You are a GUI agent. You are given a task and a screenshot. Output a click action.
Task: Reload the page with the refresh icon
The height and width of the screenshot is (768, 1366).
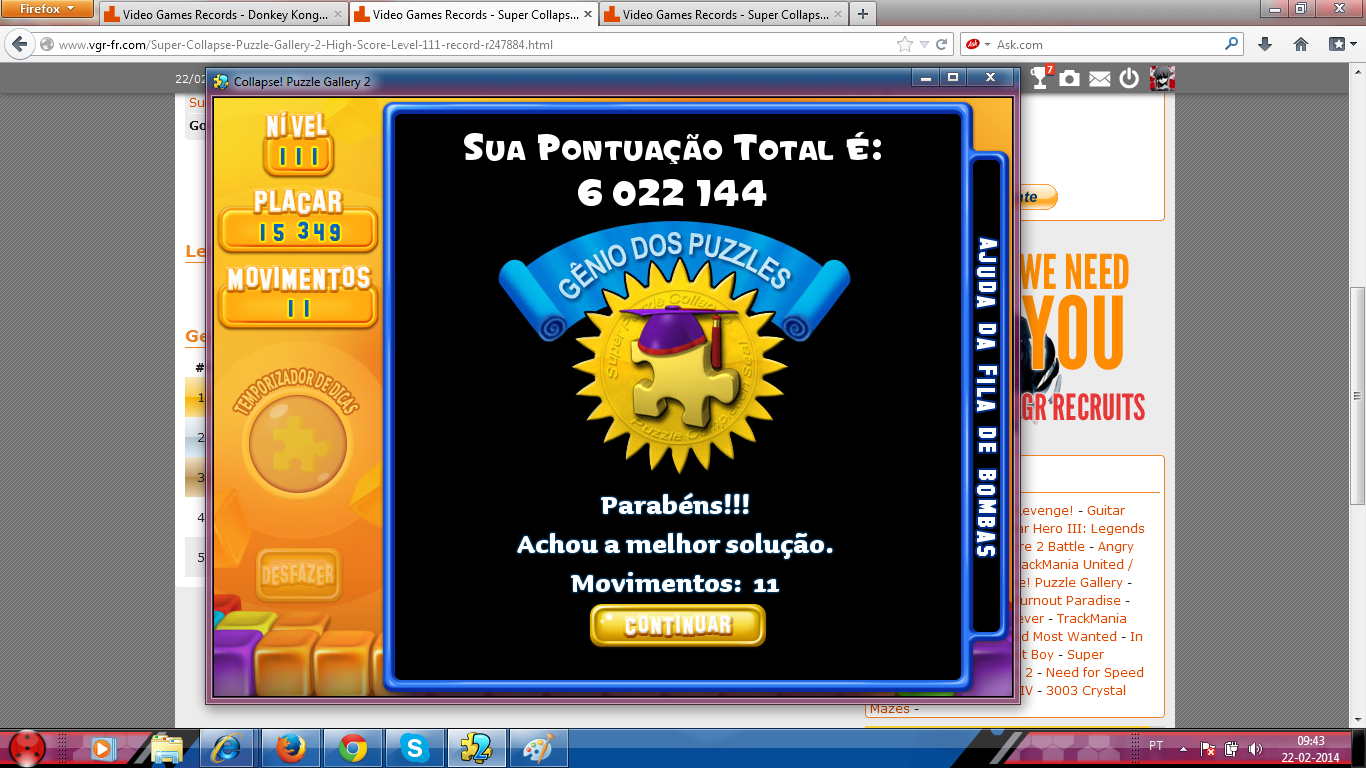coord(942,44)
